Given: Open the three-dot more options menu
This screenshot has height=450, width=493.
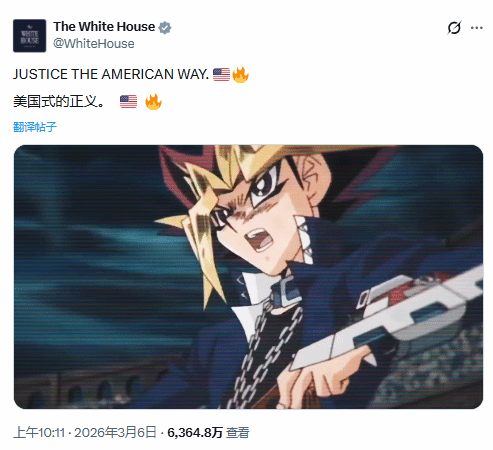Looking at the screenshot, I should (477, 28).
